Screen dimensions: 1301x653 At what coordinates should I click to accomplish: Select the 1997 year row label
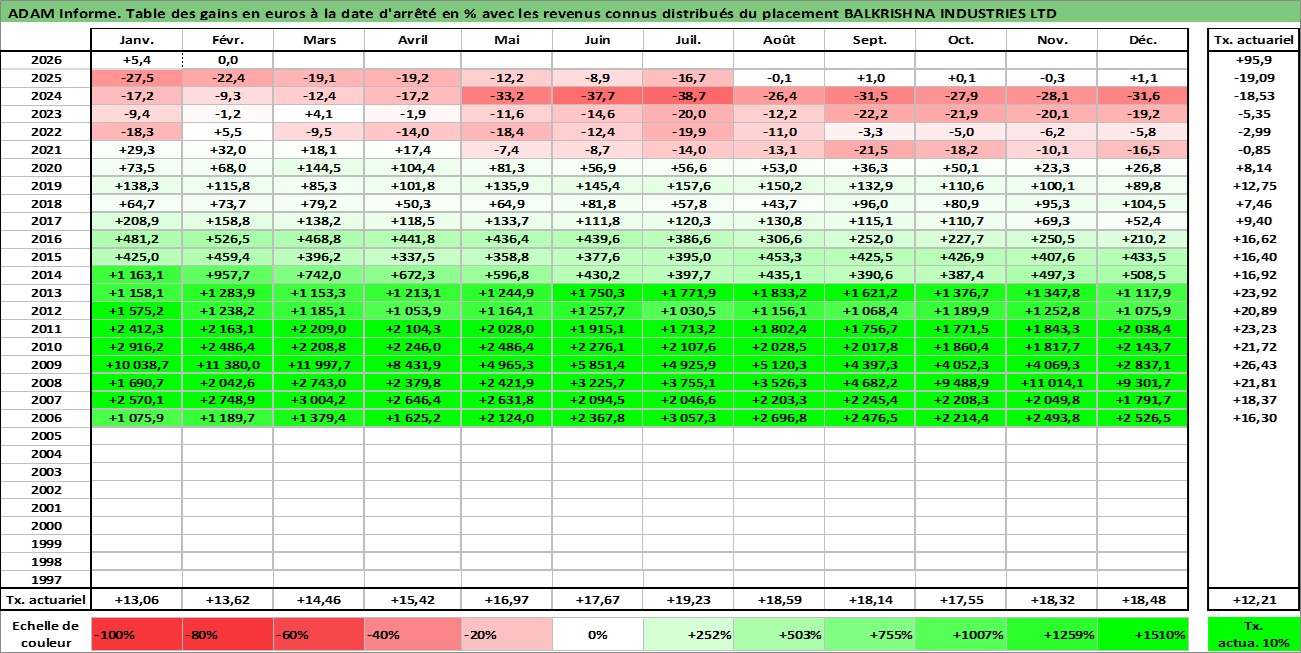45,580
